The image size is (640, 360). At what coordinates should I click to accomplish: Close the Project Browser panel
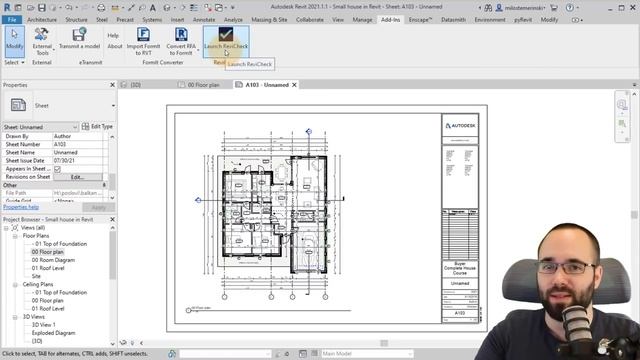pos(113,220)
